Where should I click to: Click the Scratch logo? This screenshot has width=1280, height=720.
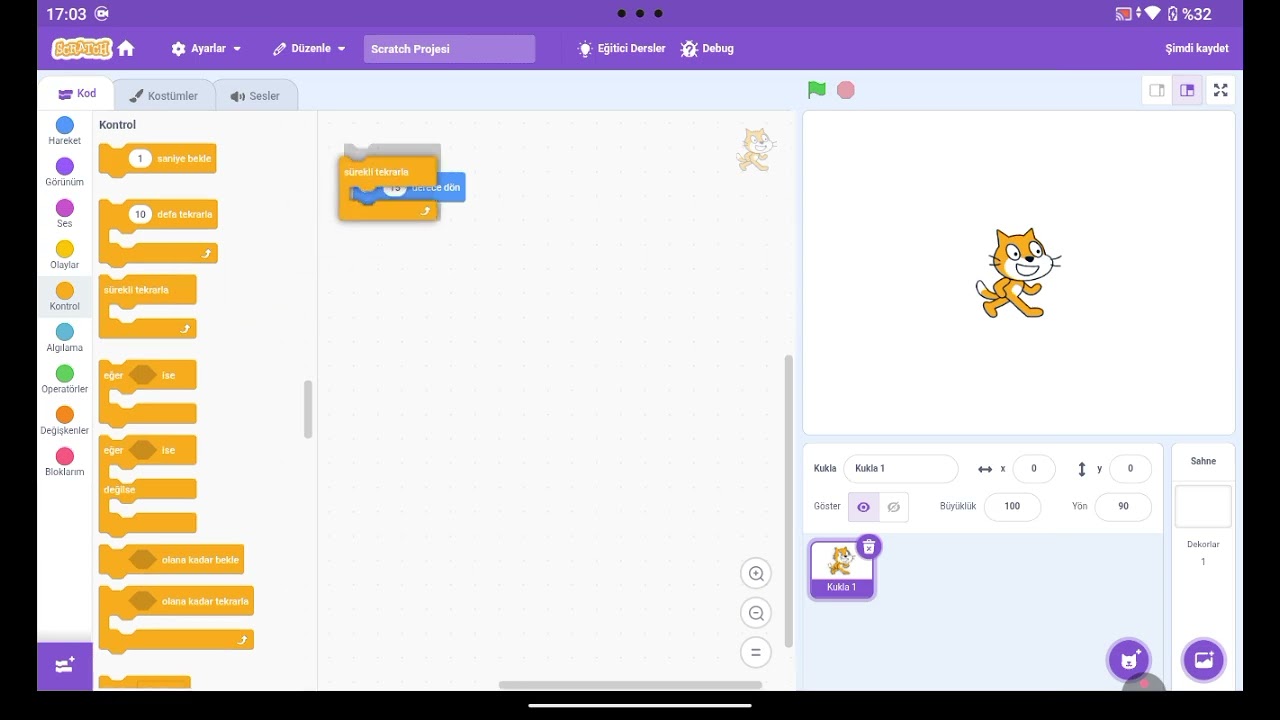(x=82, y=48)
